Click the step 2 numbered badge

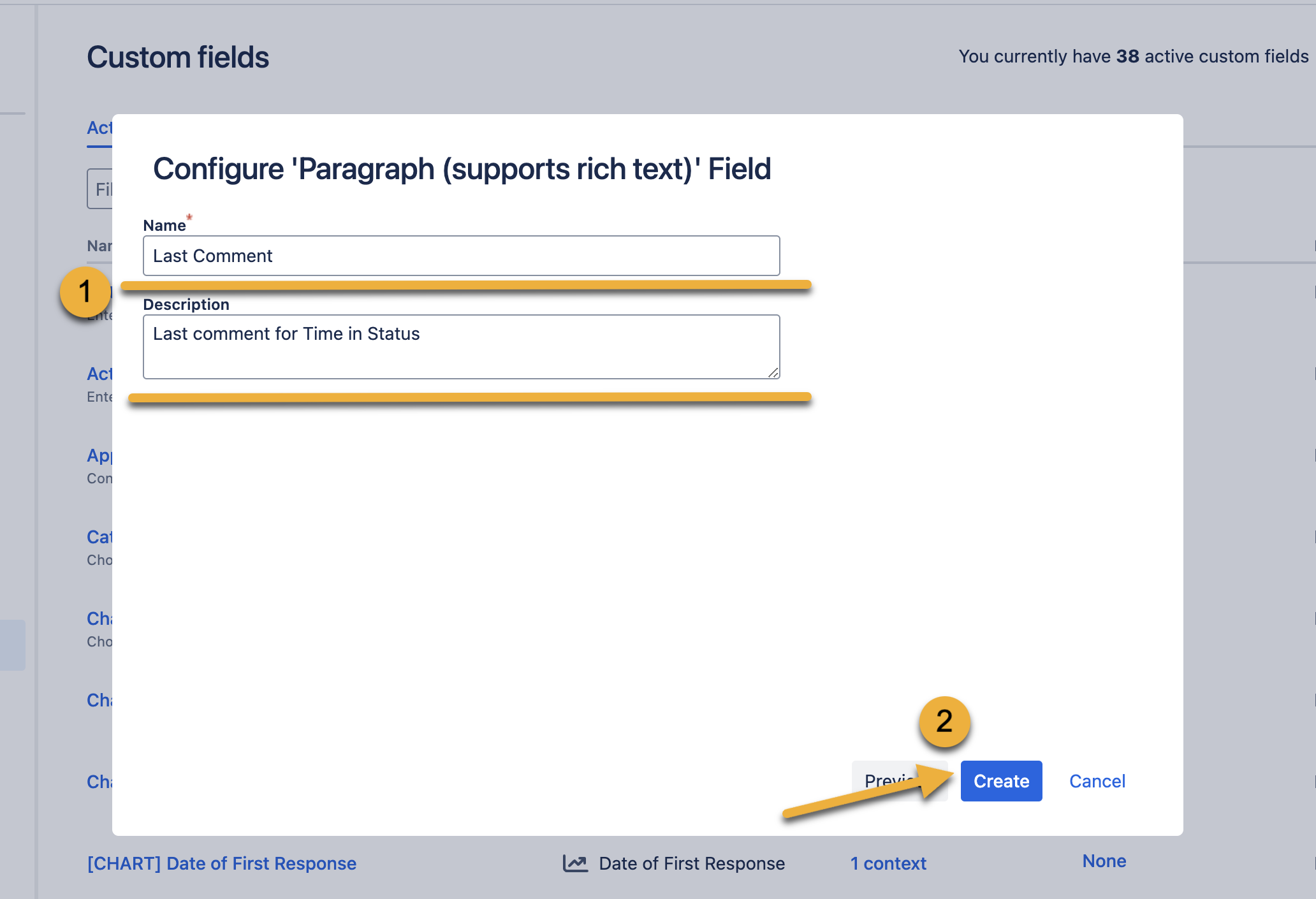(x=944, y=722)
